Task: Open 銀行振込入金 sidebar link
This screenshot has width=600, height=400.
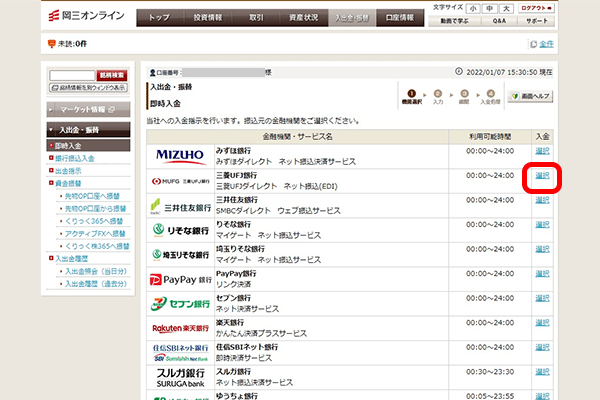Action: click(75, 158)
